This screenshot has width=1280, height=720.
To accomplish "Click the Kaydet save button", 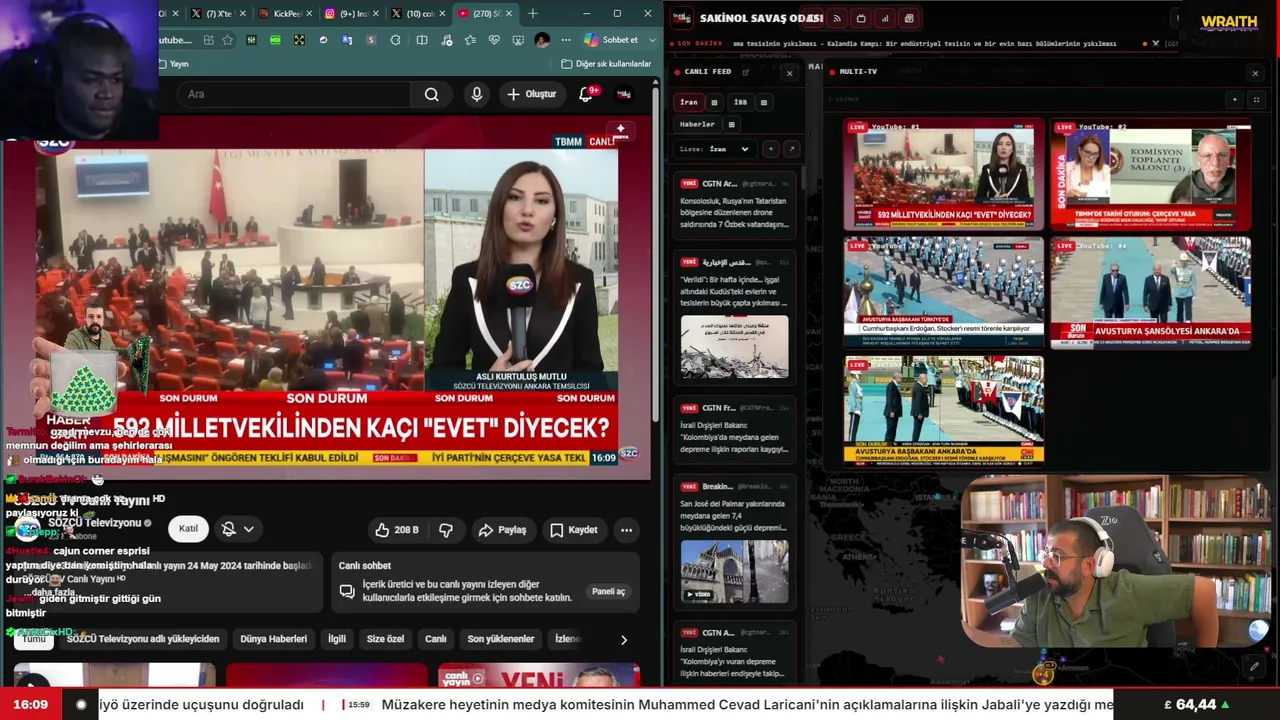I will 573,530.
